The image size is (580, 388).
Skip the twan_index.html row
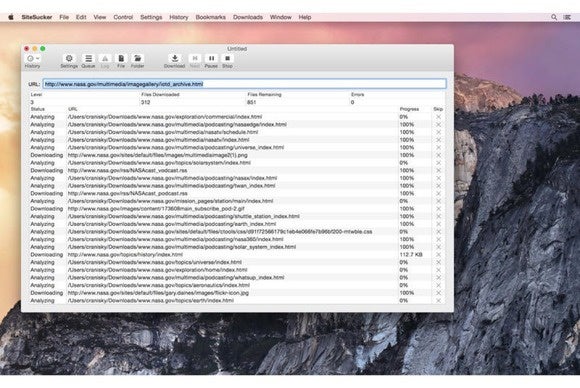click(438, 186)
